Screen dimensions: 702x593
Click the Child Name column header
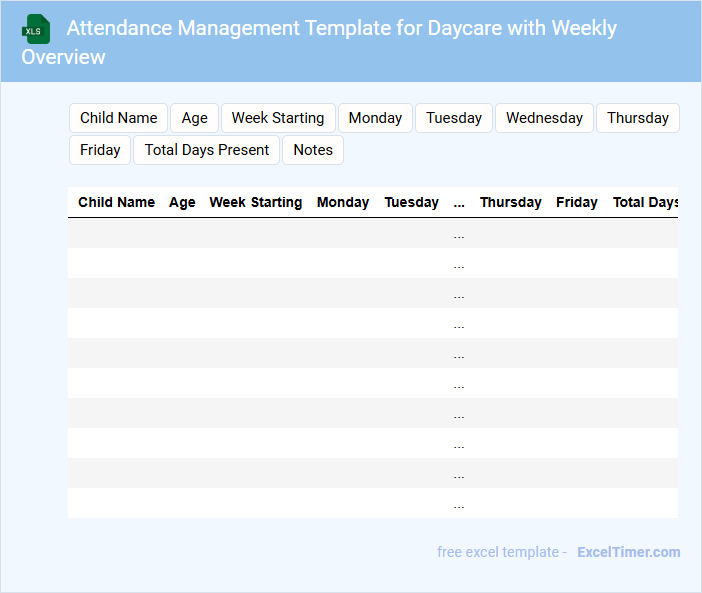coord(116,202)
